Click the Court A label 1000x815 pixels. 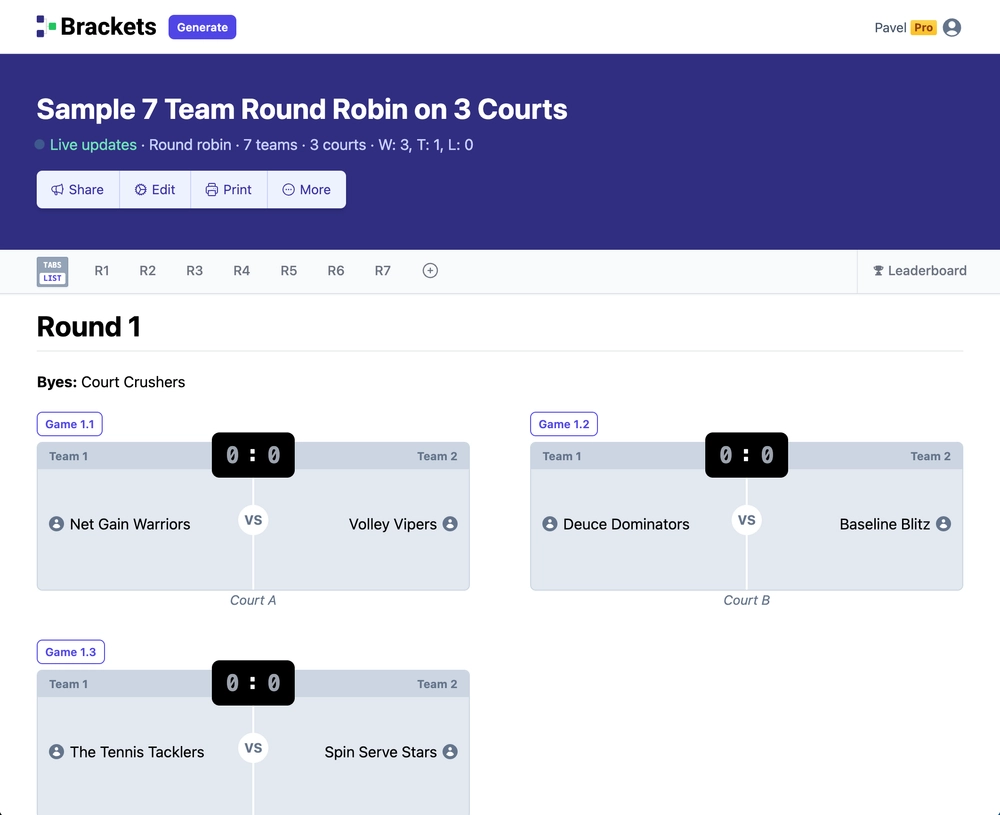(x=253, y=600)
